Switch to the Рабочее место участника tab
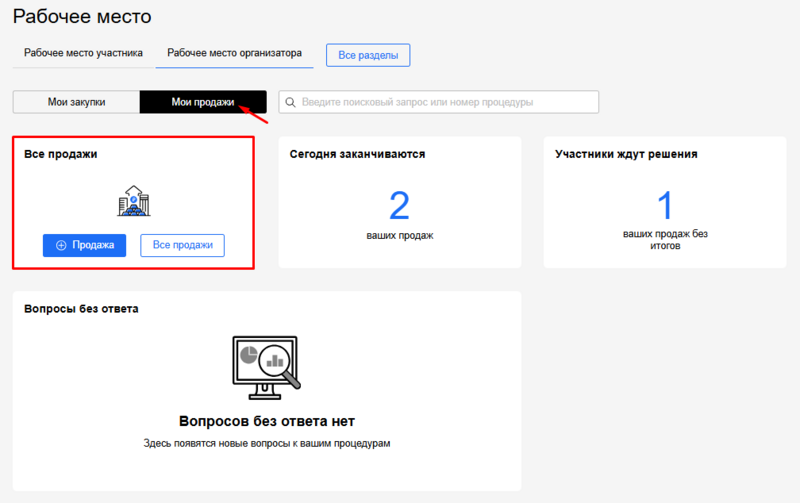The height and width of the screenshot is (503, 800). (83, 53)
